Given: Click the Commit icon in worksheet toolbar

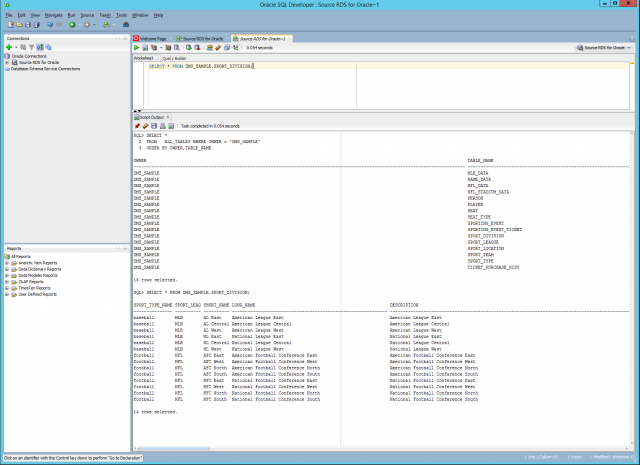Looking at the screenshot, I should 189,48.
